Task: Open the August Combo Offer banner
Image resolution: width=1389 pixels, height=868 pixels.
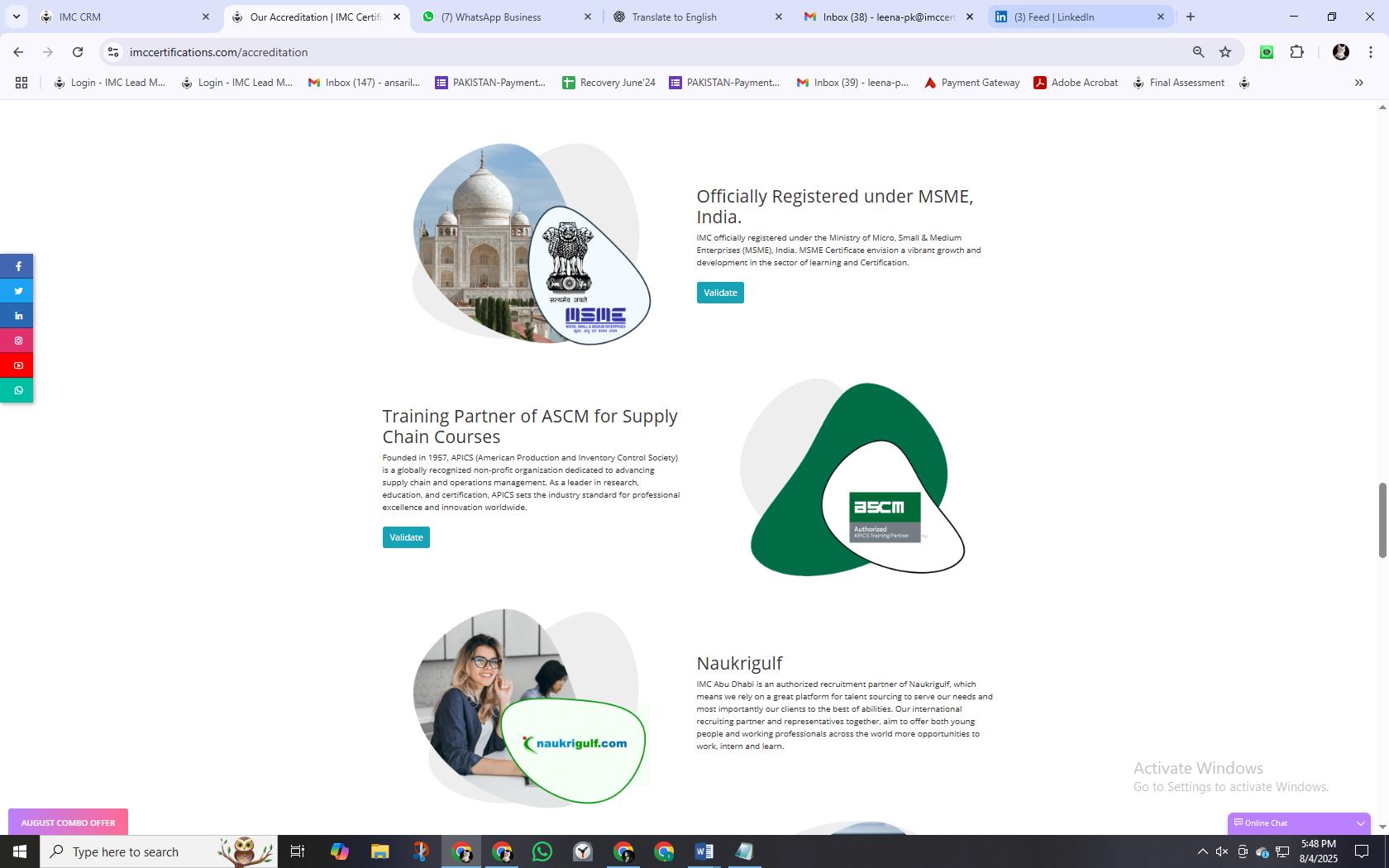Action: (68, 823)
